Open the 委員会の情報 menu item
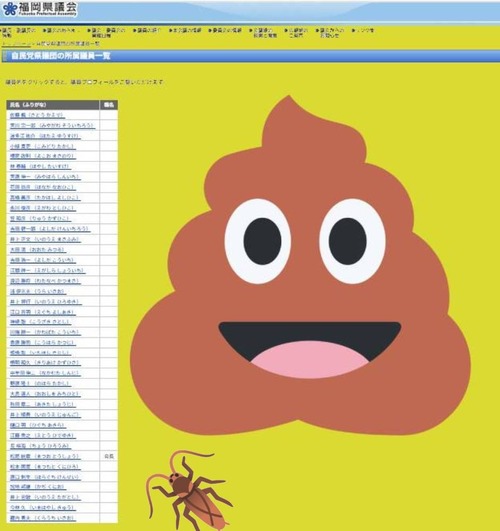The image size is (500, 531). (225, 30)
